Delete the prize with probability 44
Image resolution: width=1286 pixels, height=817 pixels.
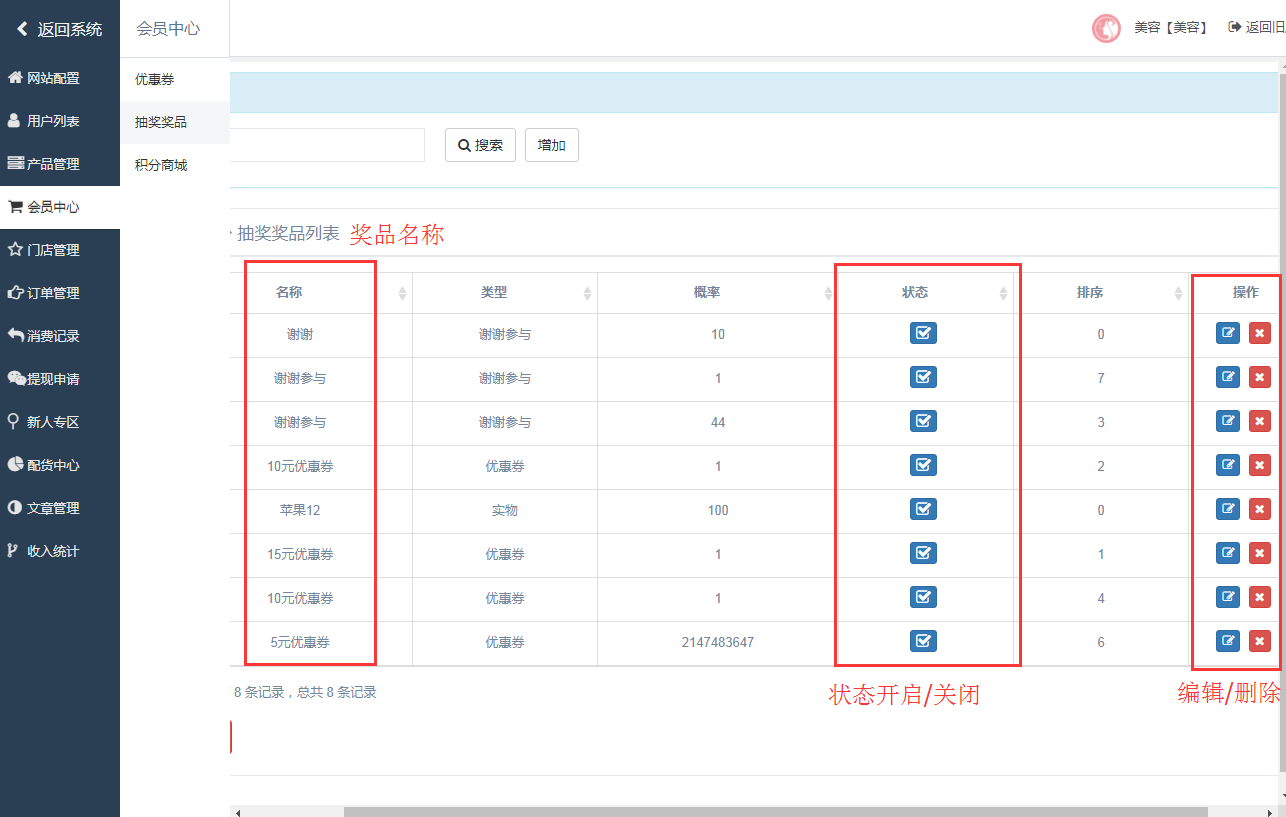click(x=1259, y=421)
